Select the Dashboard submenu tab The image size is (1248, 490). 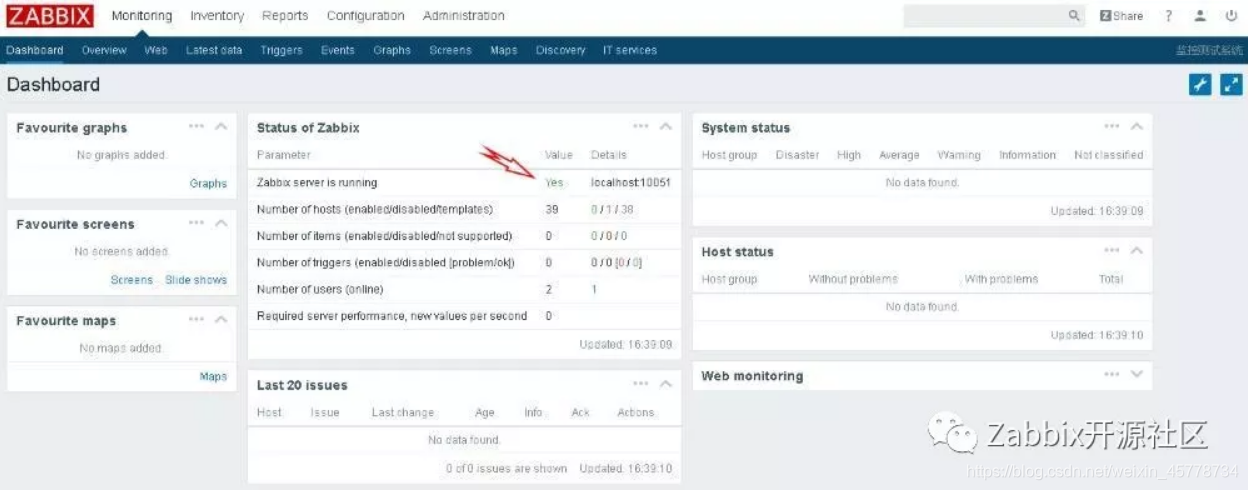35,50
